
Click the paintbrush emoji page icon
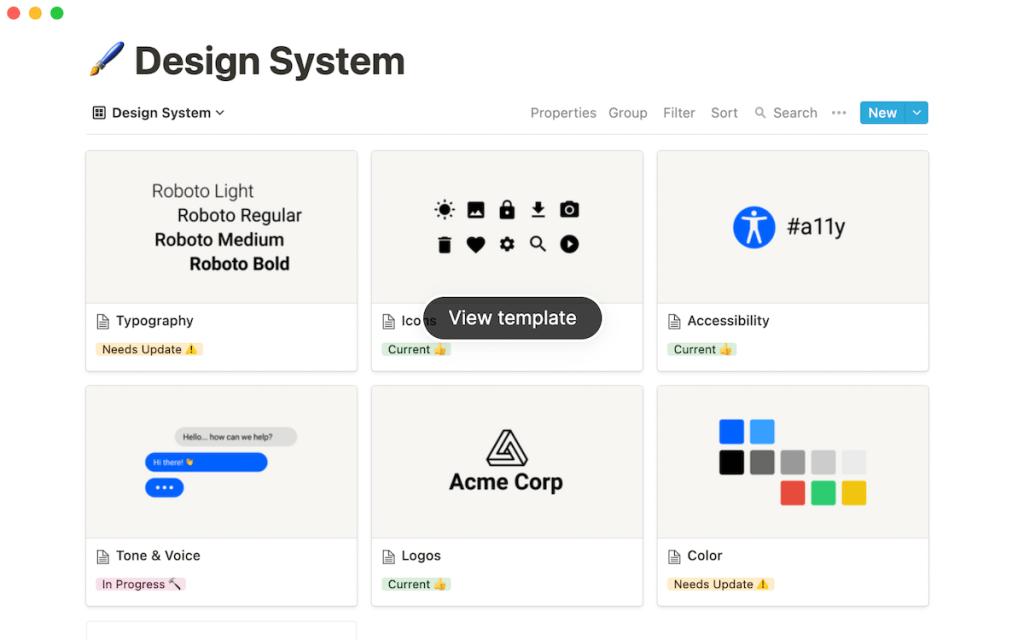pyautogui.click(x=106, y=59)
